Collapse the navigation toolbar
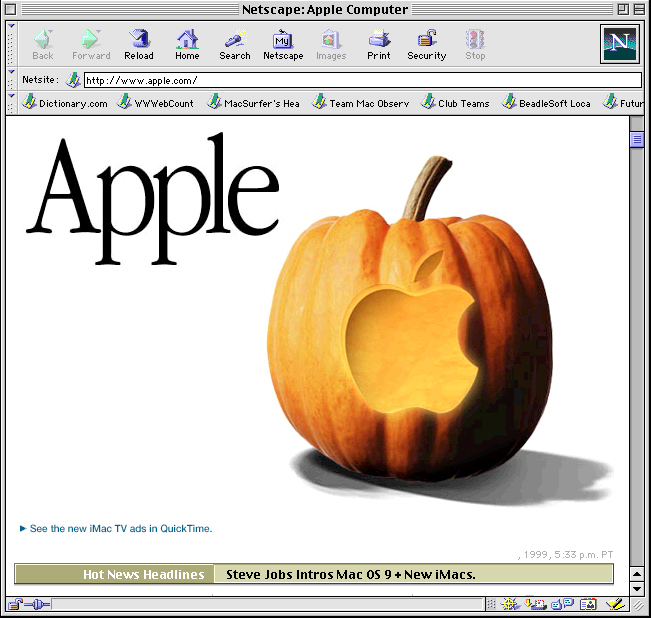Image resolution: width=651 pixels, height=618 pixels. [12, 44]
